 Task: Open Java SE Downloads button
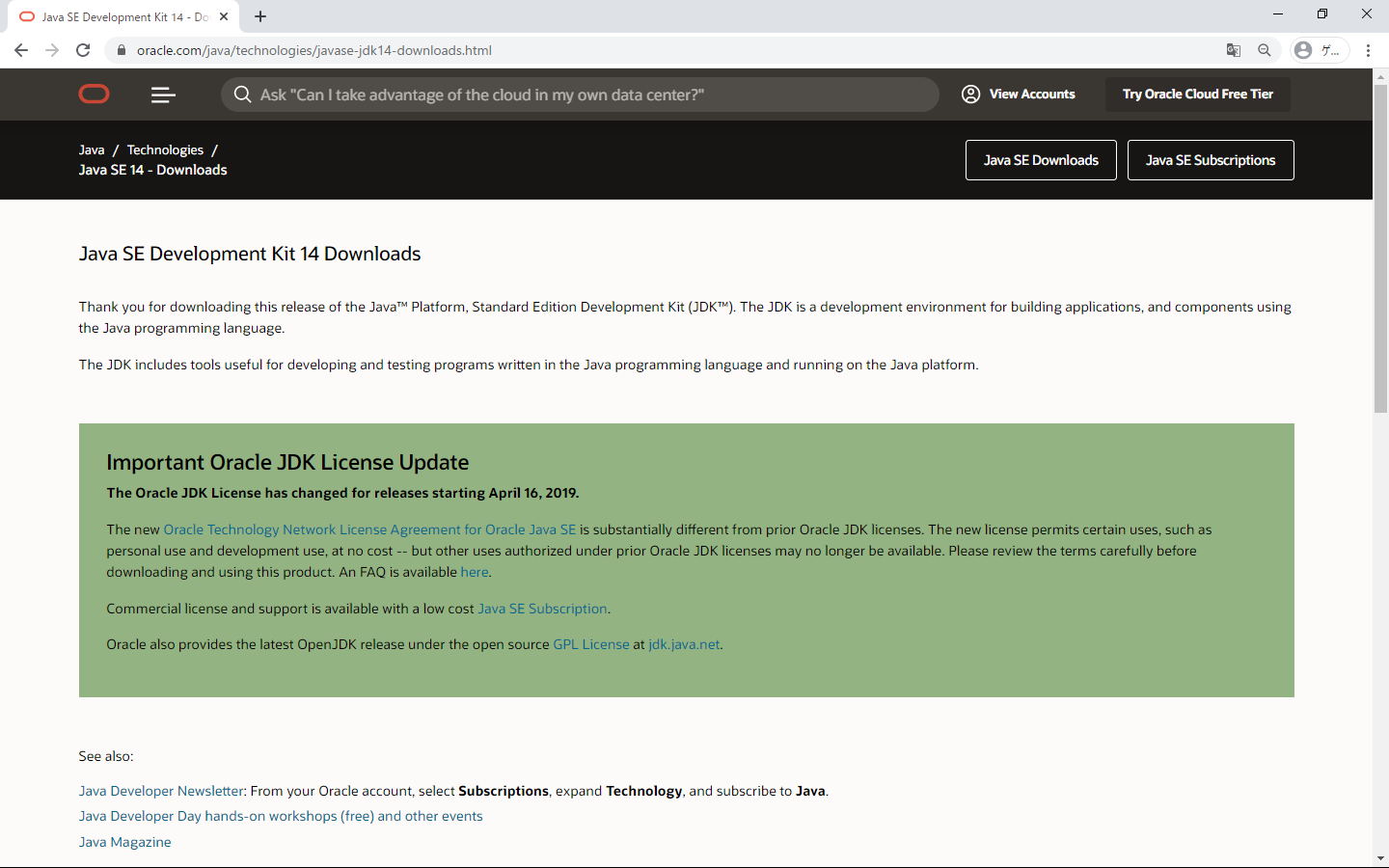pyautogui.click(x=1041, y=160)
